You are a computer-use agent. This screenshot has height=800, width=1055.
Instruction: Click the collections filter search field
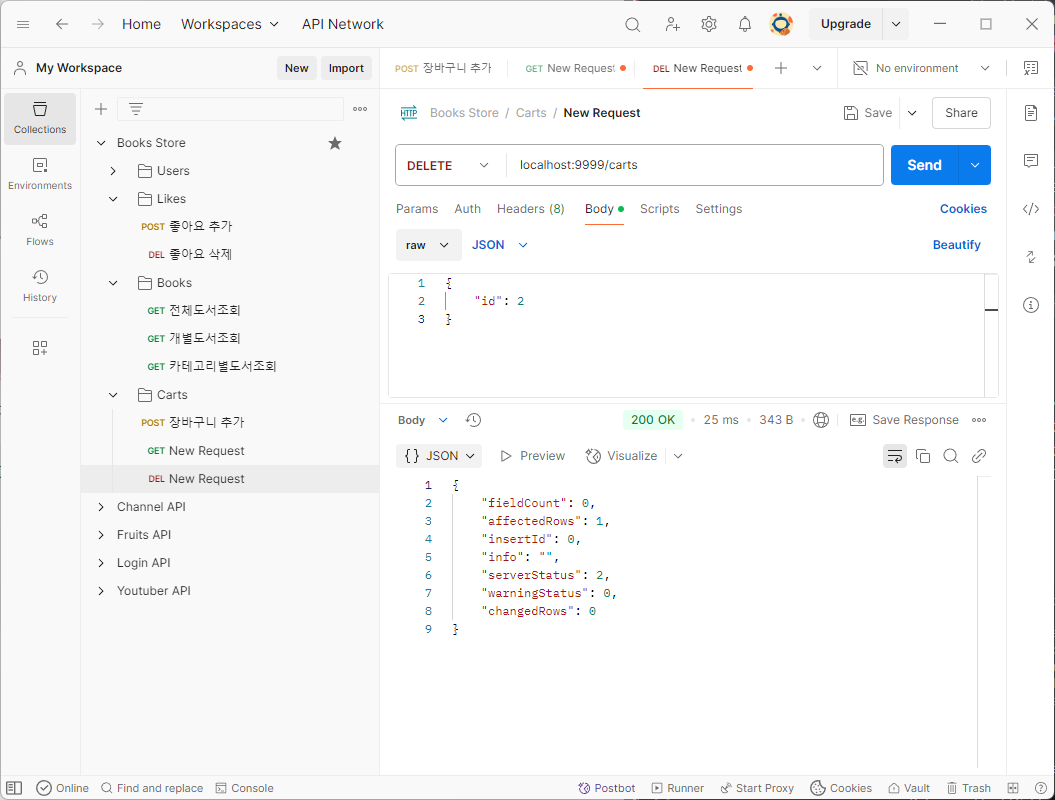point(230,109)
